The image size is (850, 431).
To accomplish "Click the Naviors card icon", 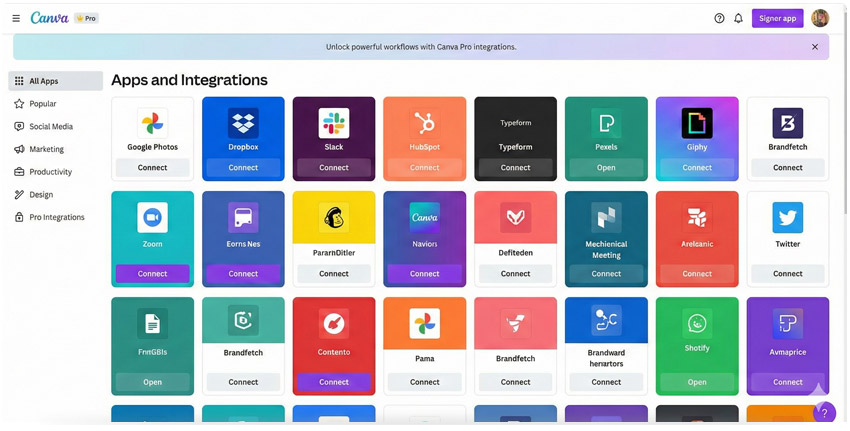I will click(424, 217).
